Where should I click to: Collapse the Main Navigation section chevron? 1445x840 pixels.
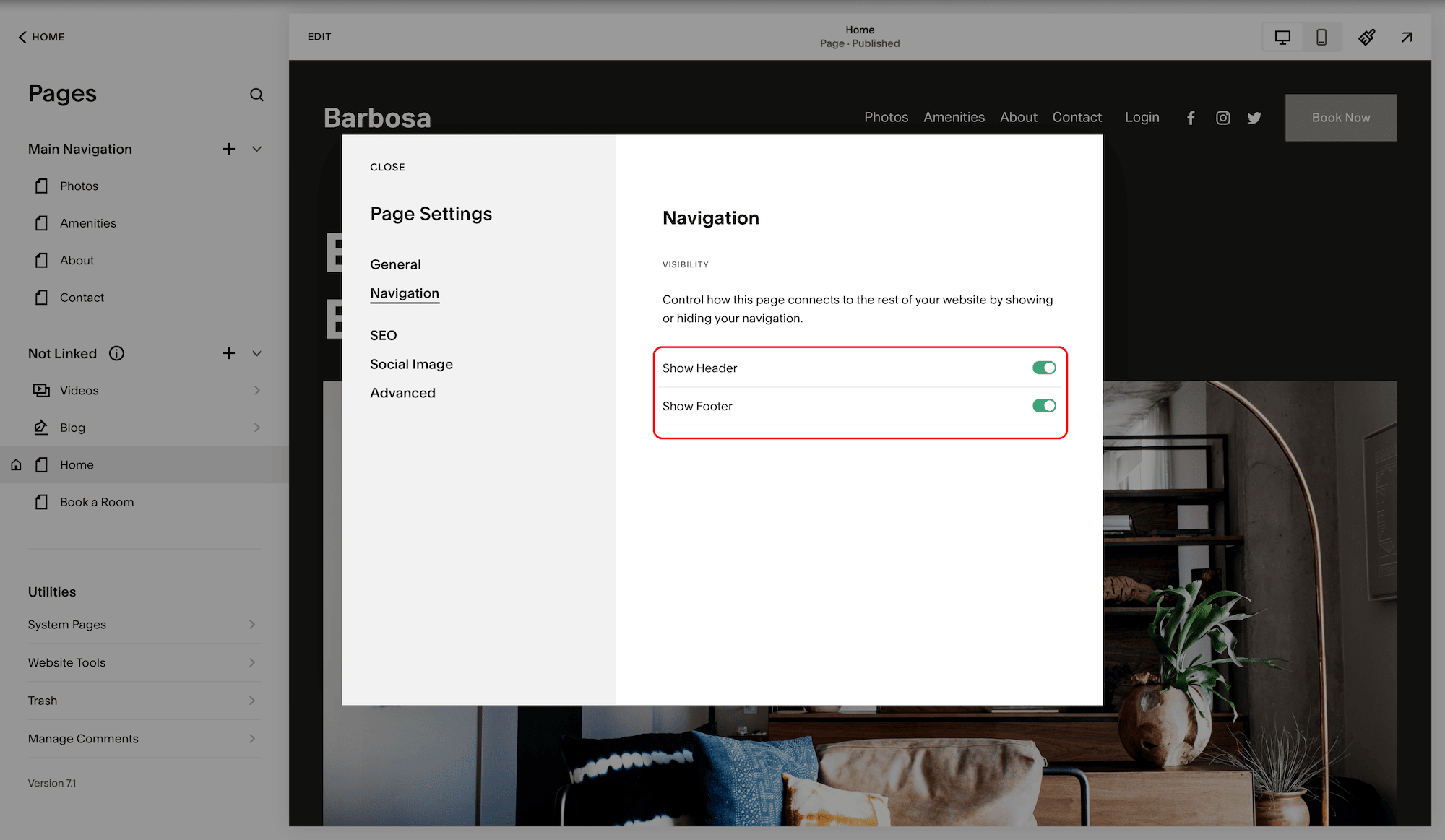(x=256, y=149)
